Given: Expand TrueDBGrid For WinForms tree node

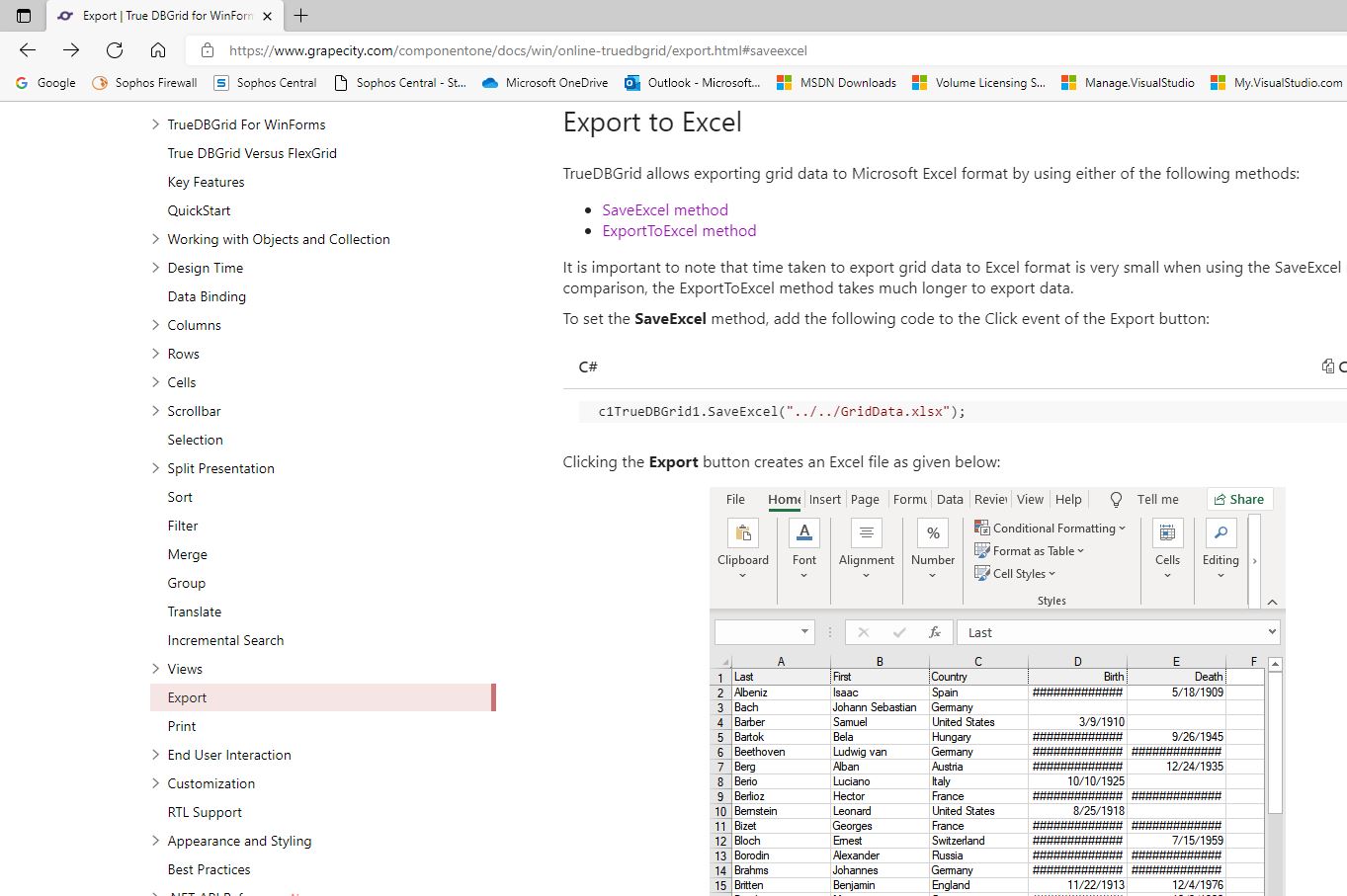Looking at the screenshot, I should 155,124.
